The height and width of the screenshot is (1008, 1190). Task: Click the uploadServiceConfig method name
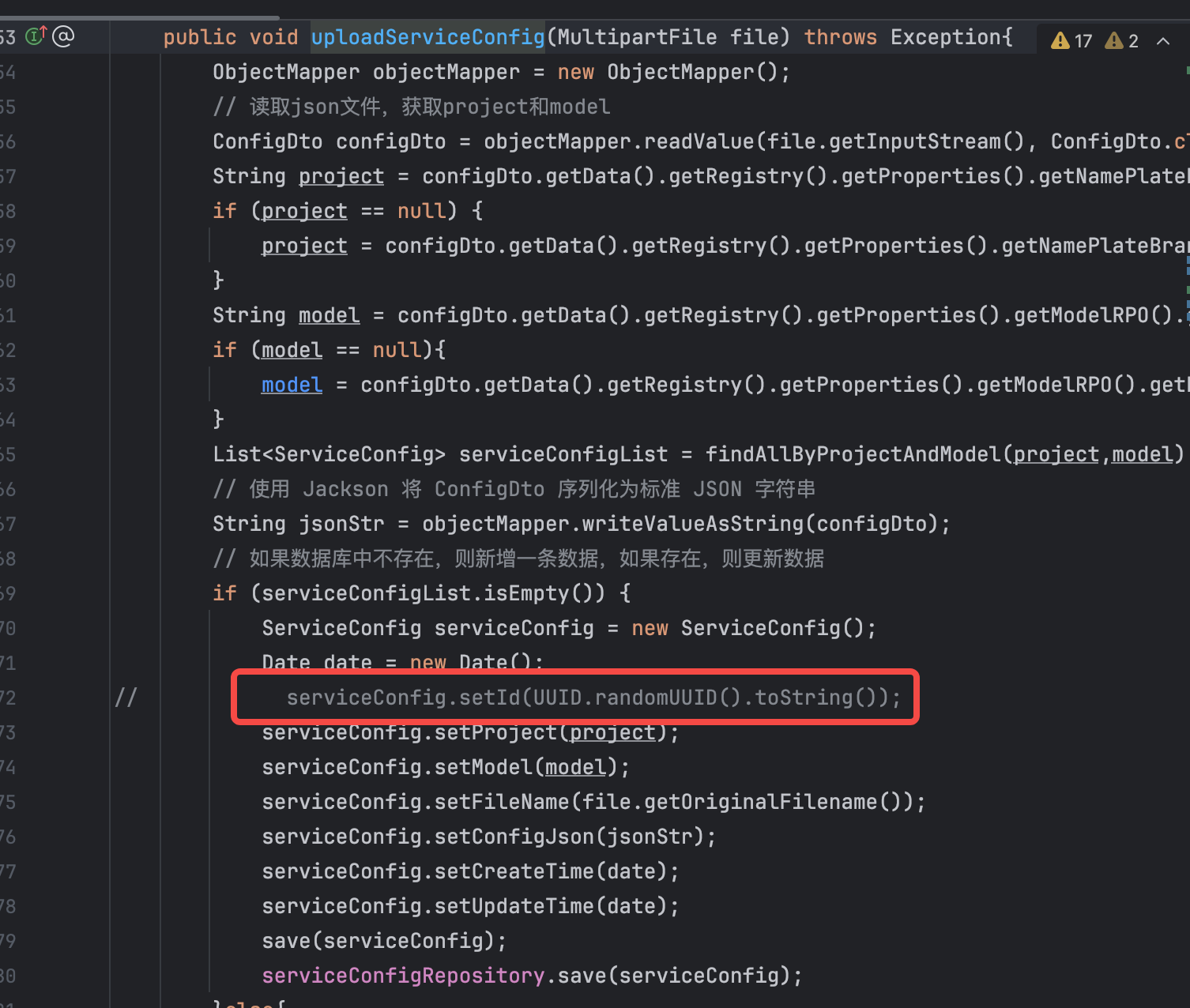427,37
